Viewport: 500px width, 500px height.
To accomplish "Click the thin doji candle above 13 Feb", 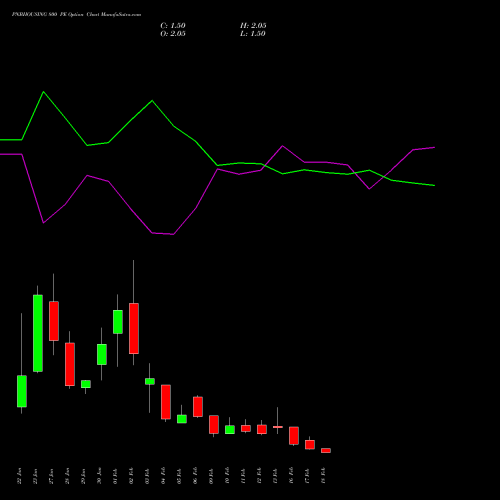I will pos(278,427).
